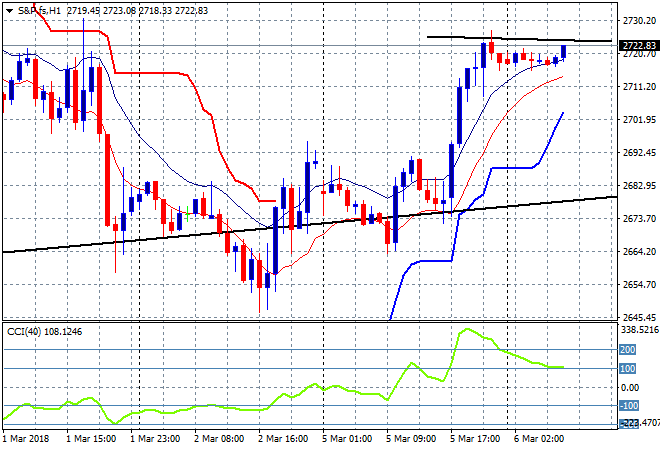Click the 2673.70 price axis label

click(x=639, y=218)
